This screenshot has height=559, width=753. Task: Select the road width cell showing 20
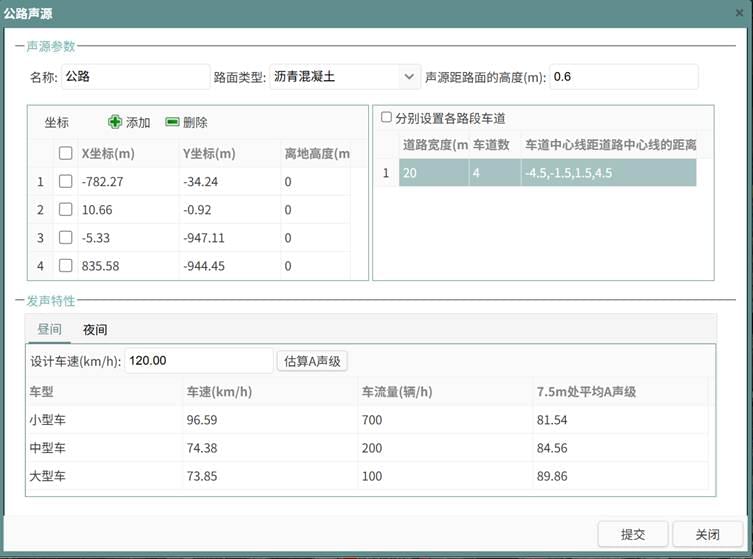pos(433,173)
